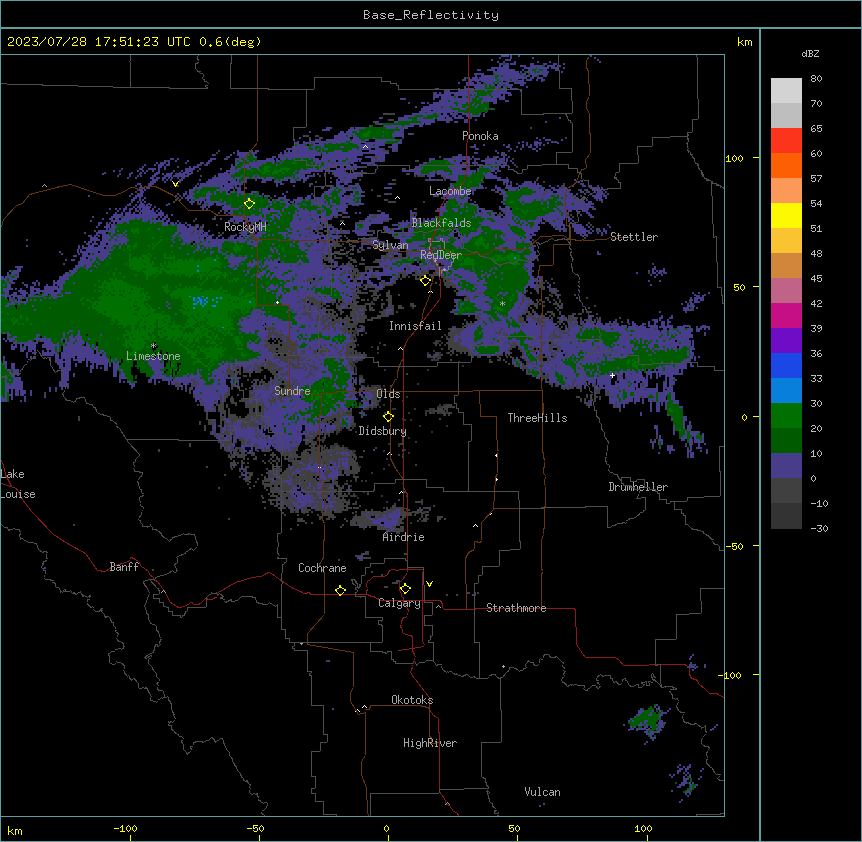This screenshot has width=862, height=842.
Task: Select the Sundre label
Action: click(292, 391)
